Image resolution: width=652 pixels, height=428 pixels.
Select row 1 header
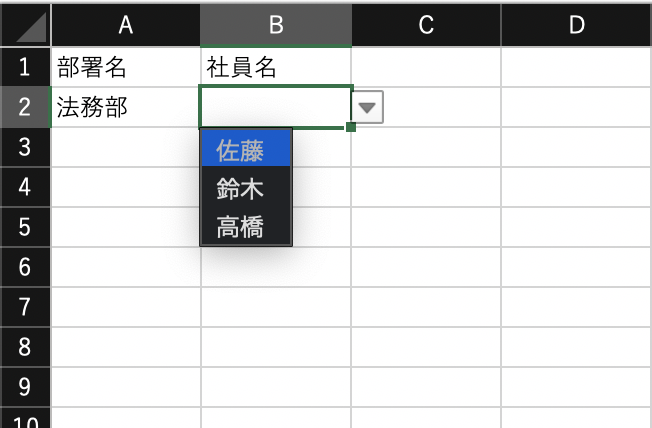click(25, 67)
